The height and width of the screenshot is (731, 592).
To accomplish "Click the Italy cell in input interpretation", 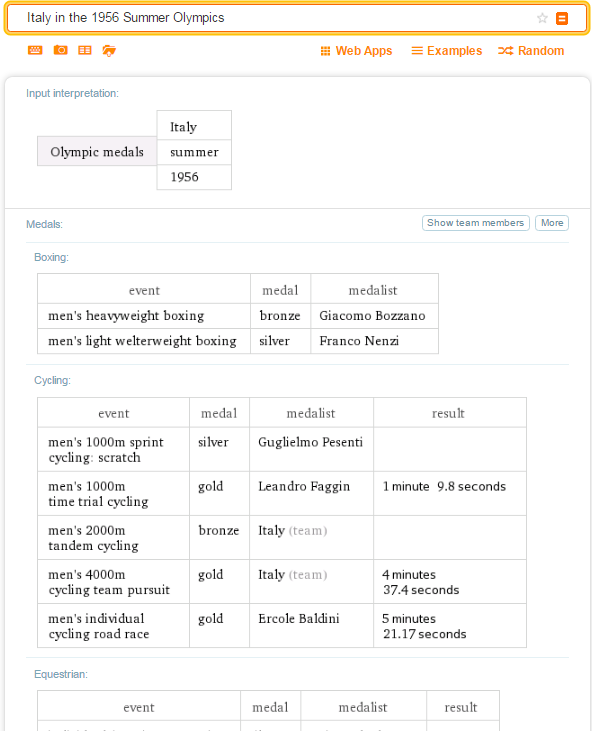I will click(x=194, y=127).
